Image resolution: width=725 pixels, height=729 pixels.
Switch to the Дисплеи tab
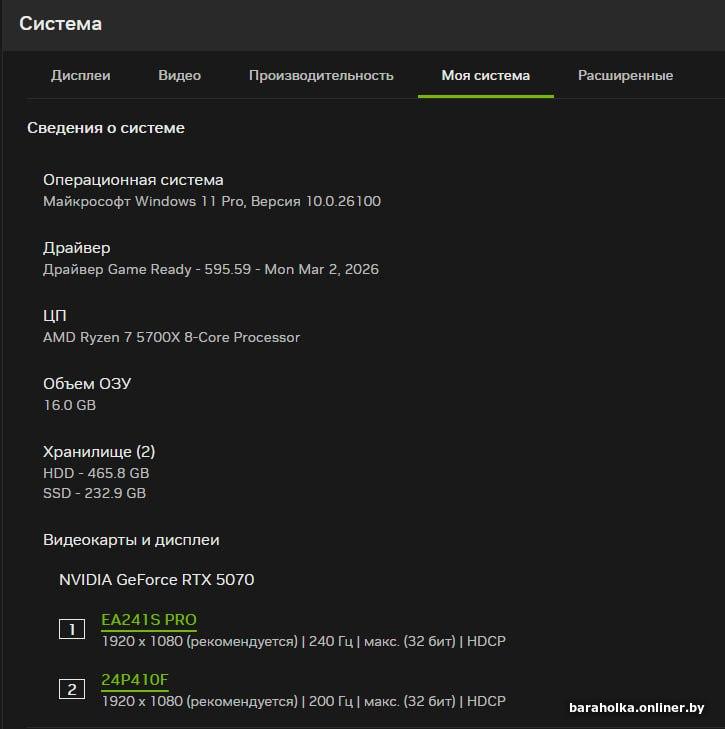click(81, 75)
